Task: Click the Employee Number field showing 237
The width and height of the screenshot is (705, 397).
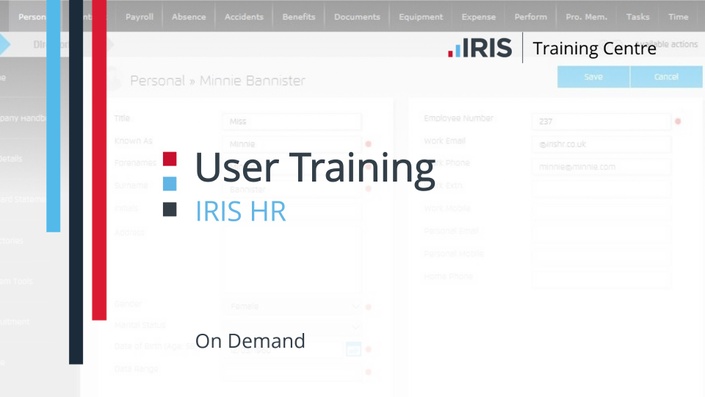Action: point(601,121)
